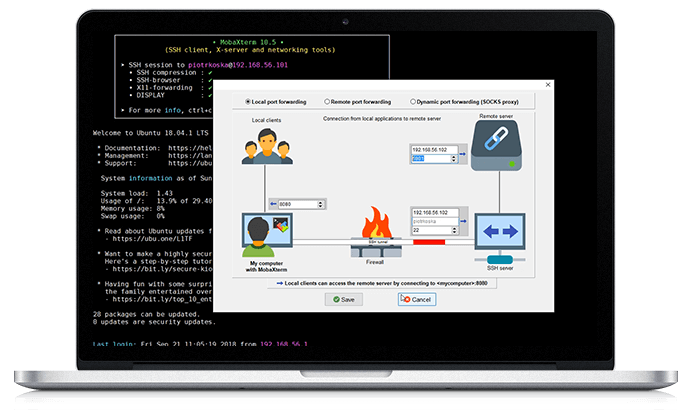
Task: Select Local port forwarding radio button
Action: tap(249, 102)
